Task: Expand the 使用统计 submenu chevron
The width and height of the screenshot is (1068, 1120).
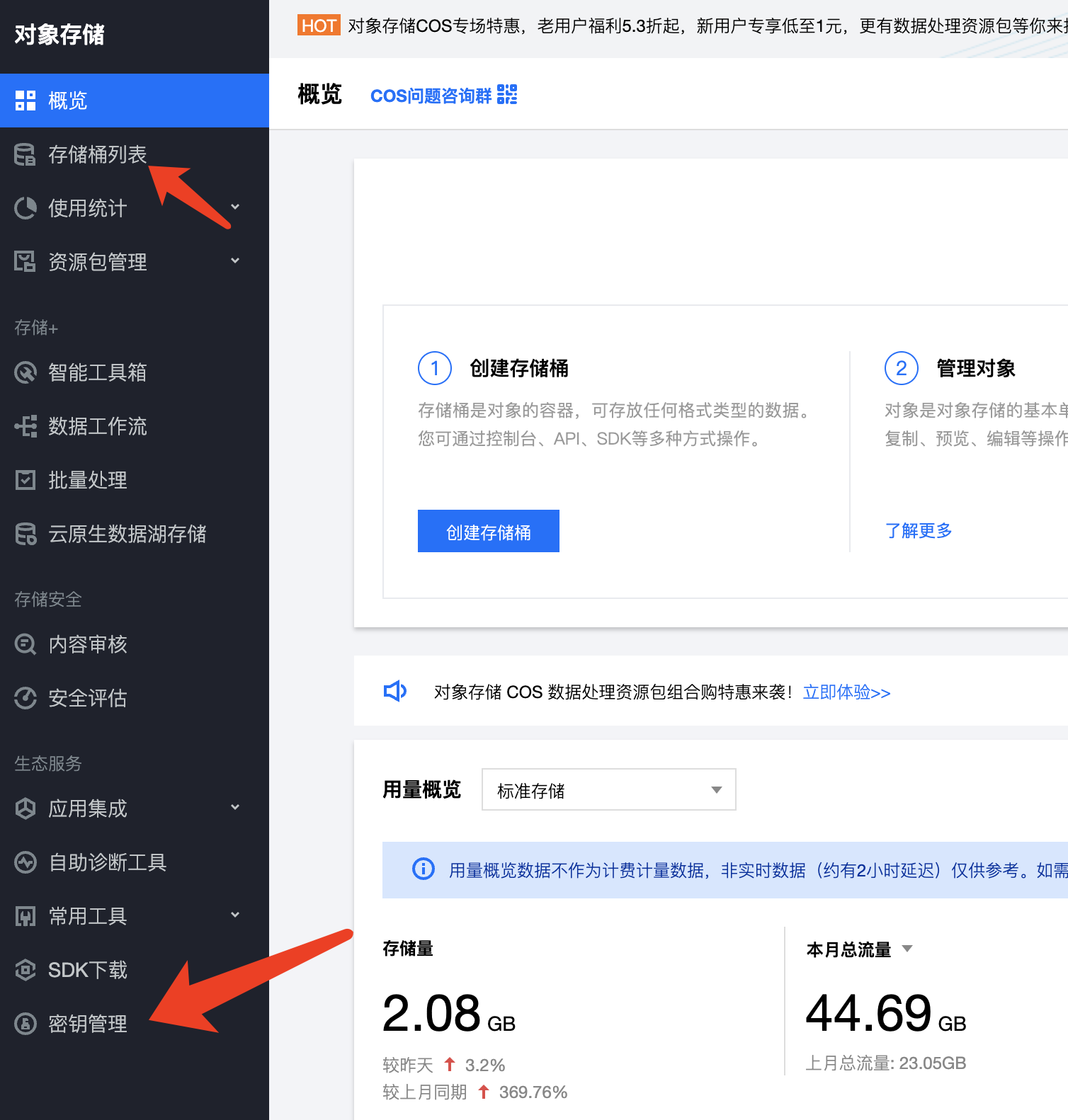Action: 235,207
